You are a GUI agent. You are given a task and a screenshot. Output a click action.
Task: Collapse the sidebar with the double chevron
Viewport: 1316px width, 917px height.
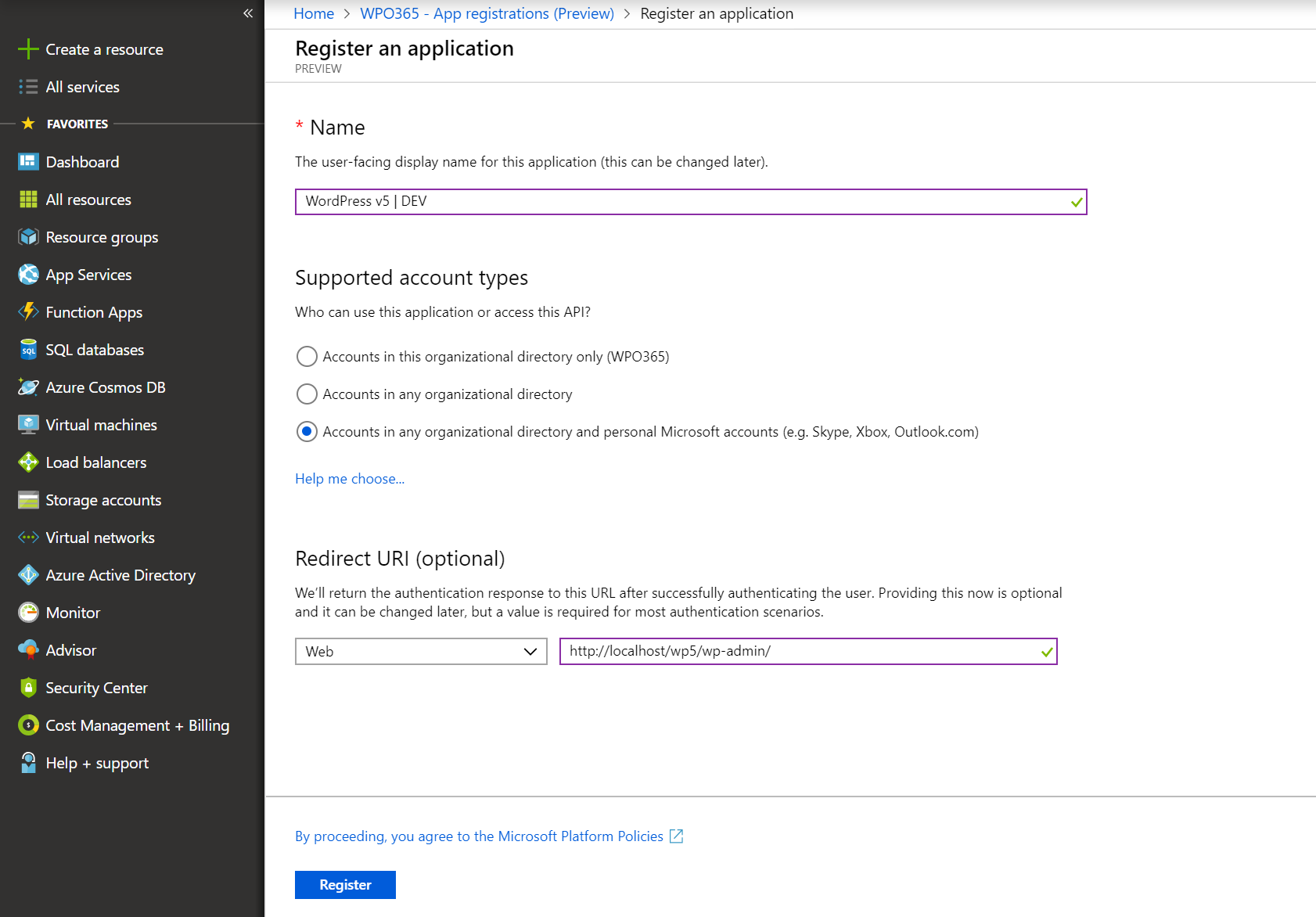[x=248, y=13]
